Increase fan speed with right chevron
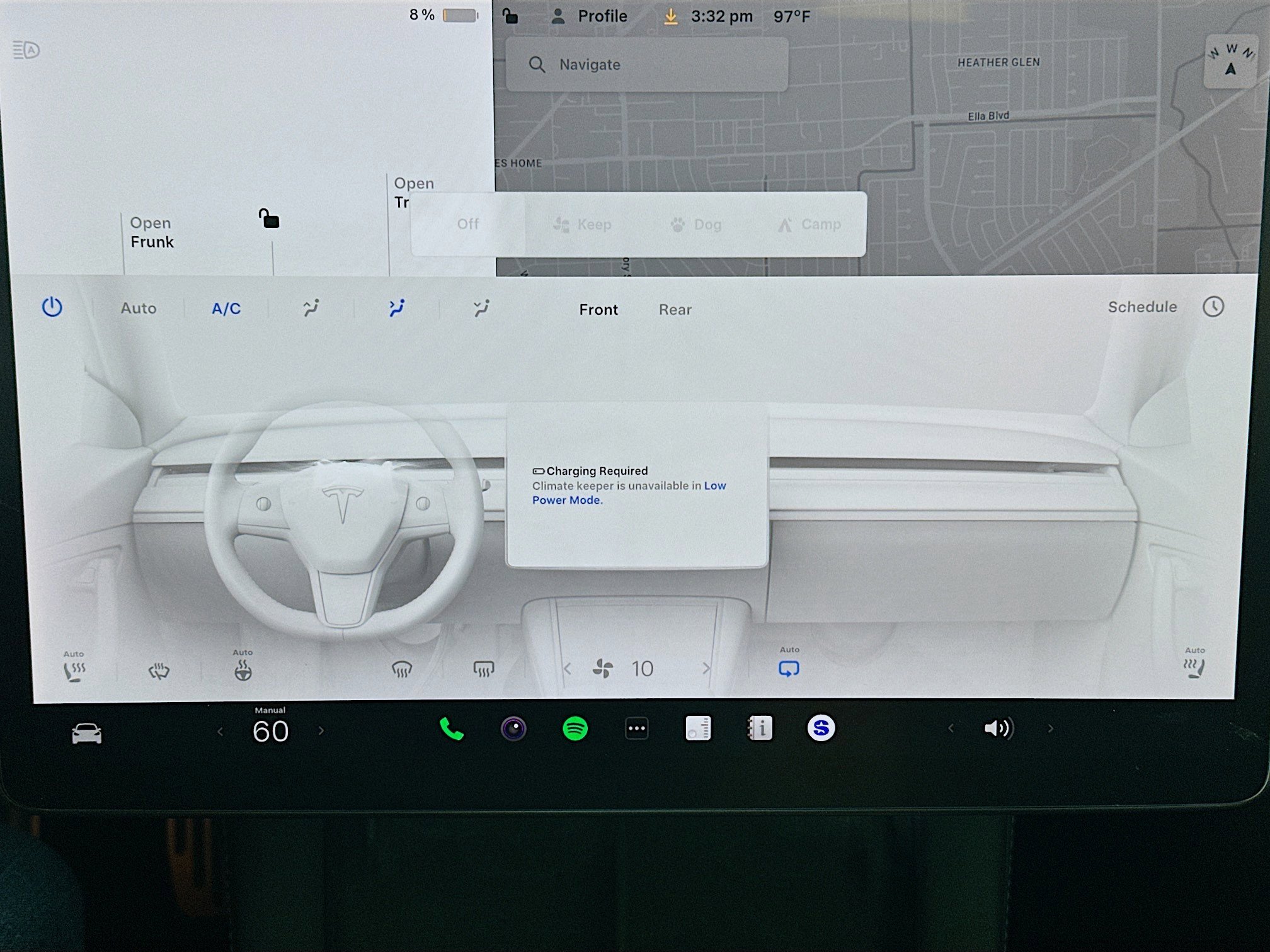The height and width of the screenshot is (952, 1270). (706, 669)
